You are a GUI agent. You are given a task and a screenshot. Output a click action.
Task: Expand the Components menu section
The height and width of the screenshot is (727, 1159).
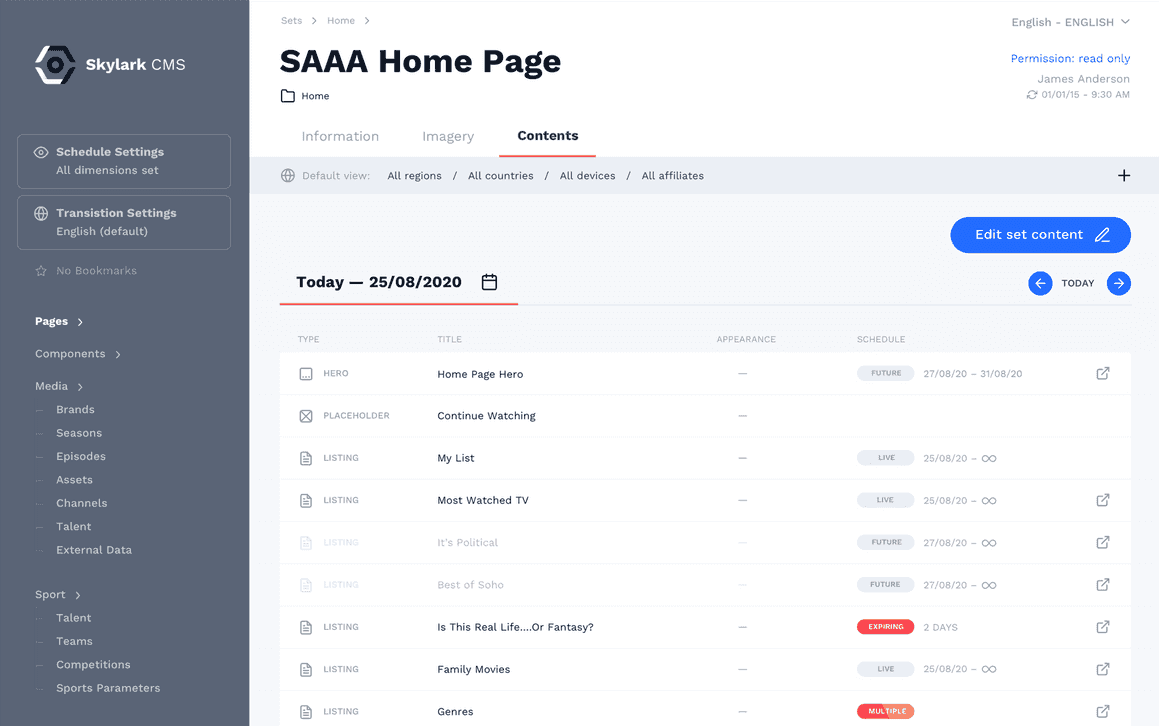[x=78, y=354]
